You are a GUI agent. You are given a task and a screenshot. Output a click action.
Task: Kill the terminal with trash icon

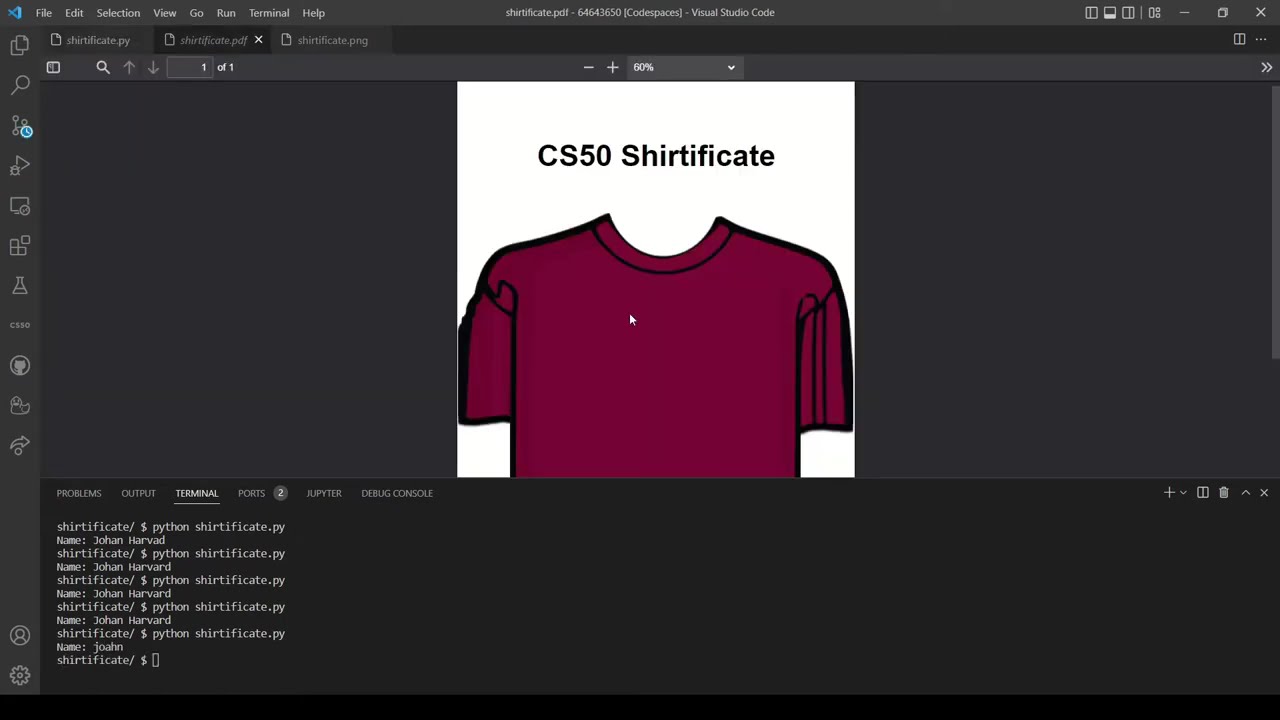[1223, 493]
